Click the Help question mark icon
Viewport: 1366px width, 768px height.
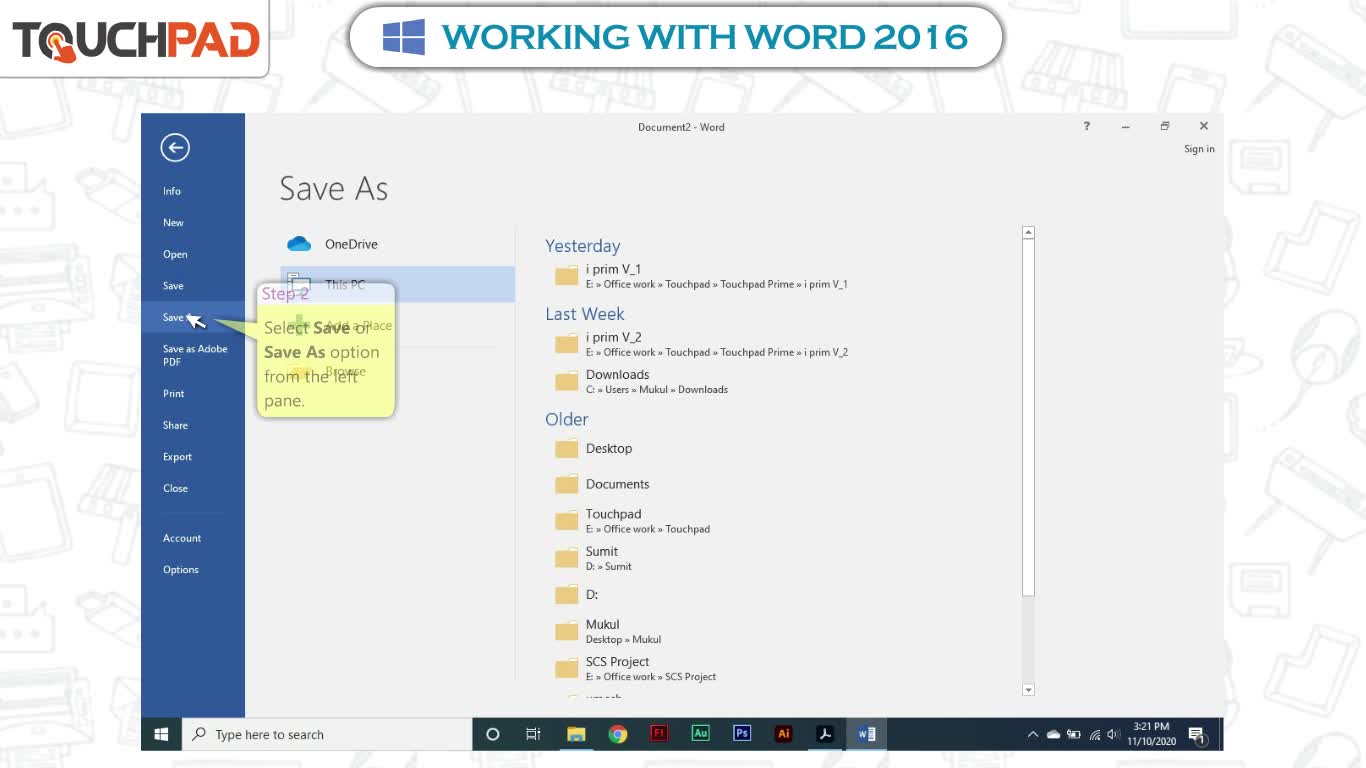pyautogui.click(x=1086, y=126)
